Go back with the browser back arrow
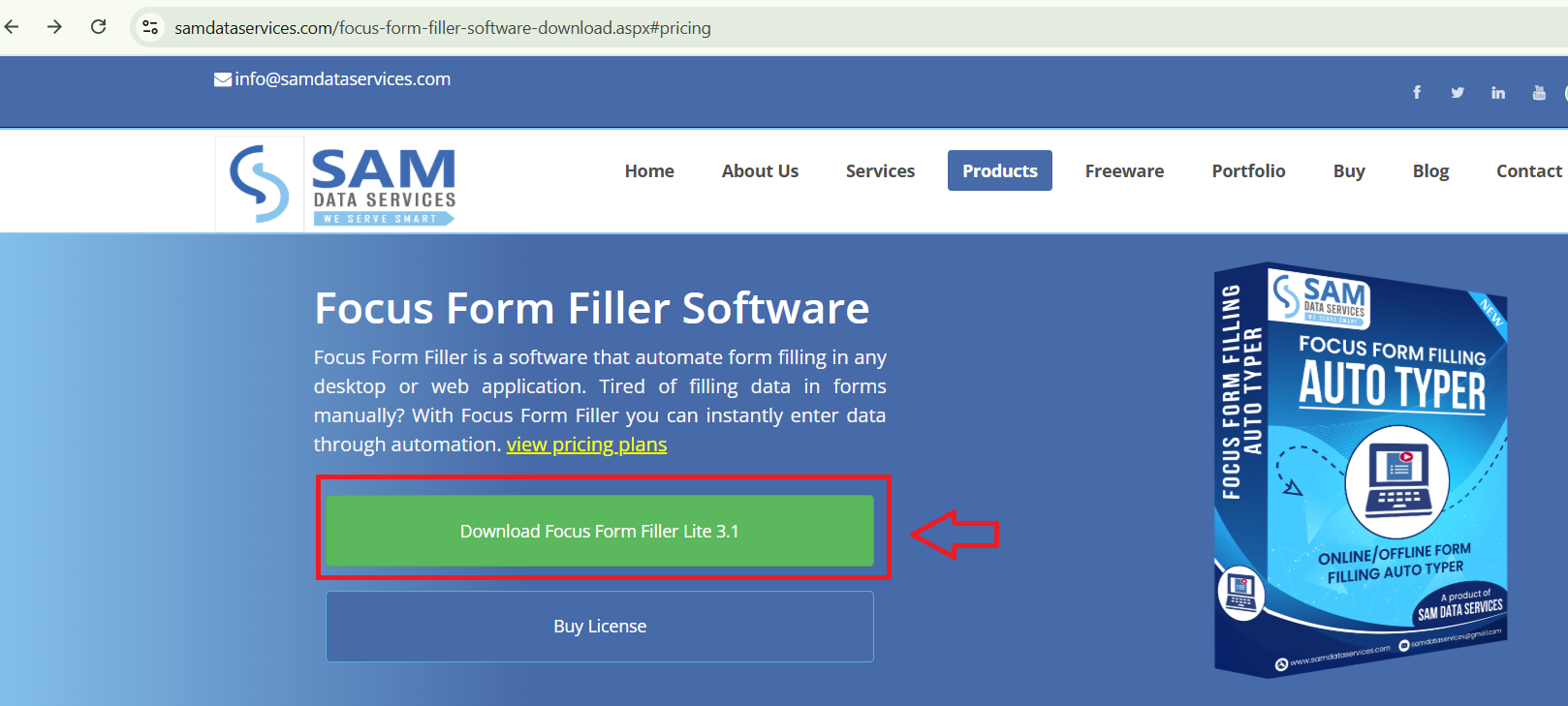 point(12,27)
